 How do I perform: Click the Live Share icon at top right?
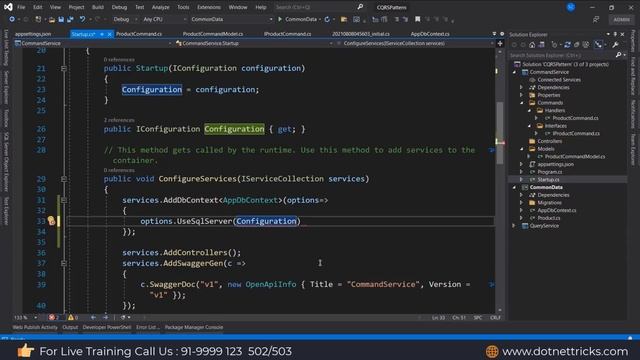point(596,19)
